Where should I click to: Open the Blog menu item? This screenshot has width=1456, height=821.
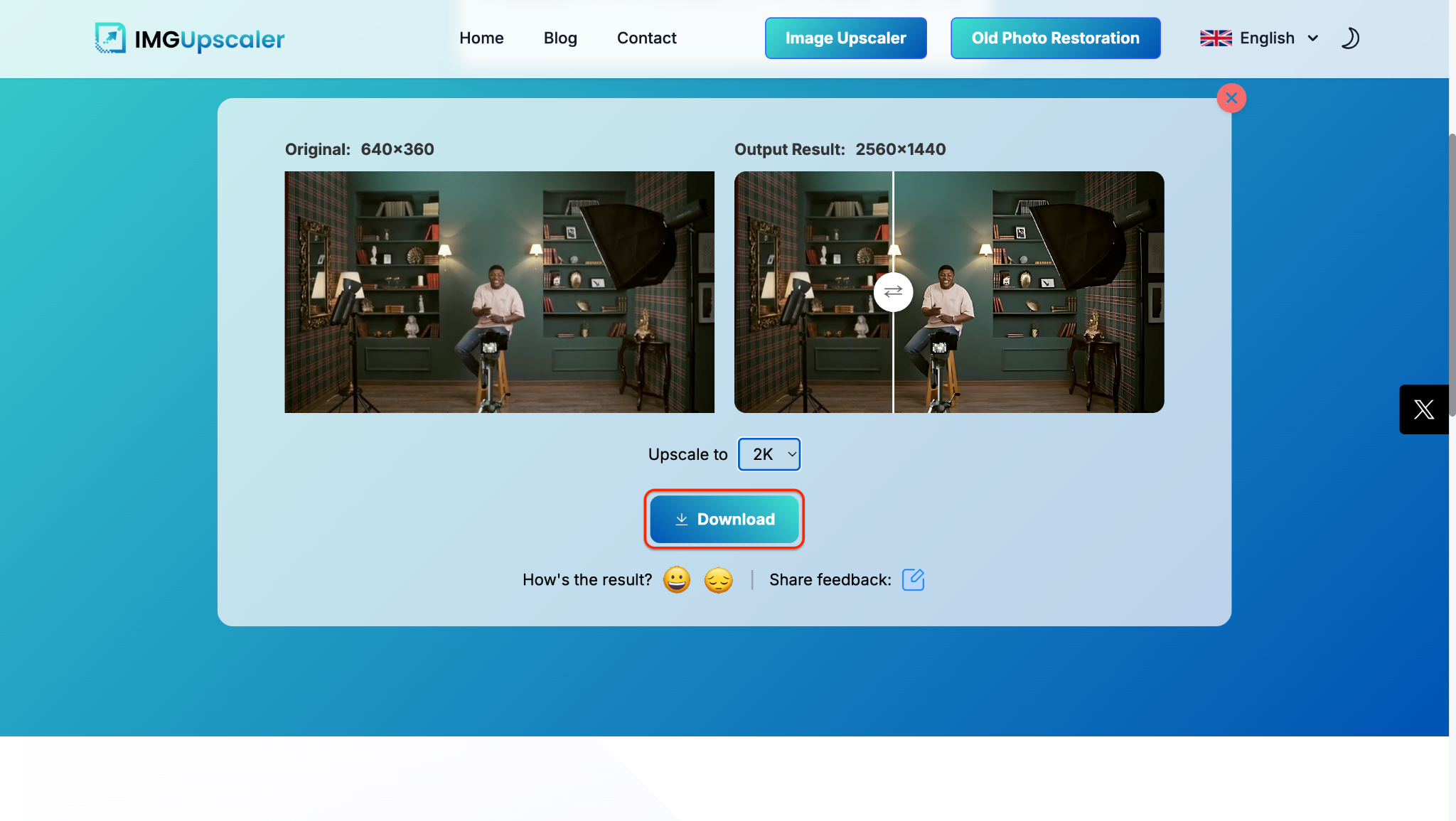coord(560,38)
